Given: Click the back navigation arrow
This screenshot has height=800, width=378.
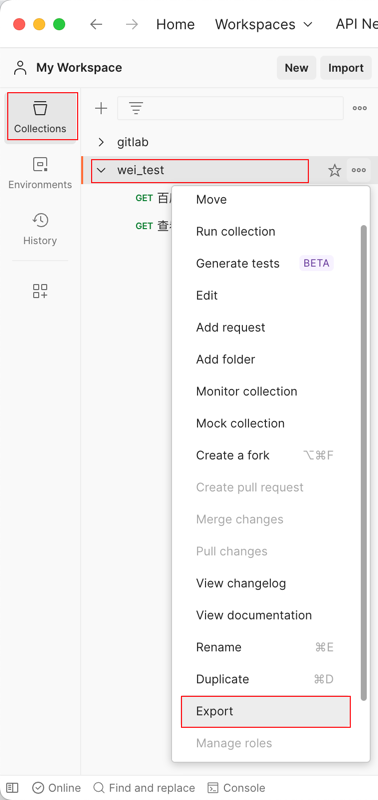Looking at the screenshot, I should click(x=96, y=24).
